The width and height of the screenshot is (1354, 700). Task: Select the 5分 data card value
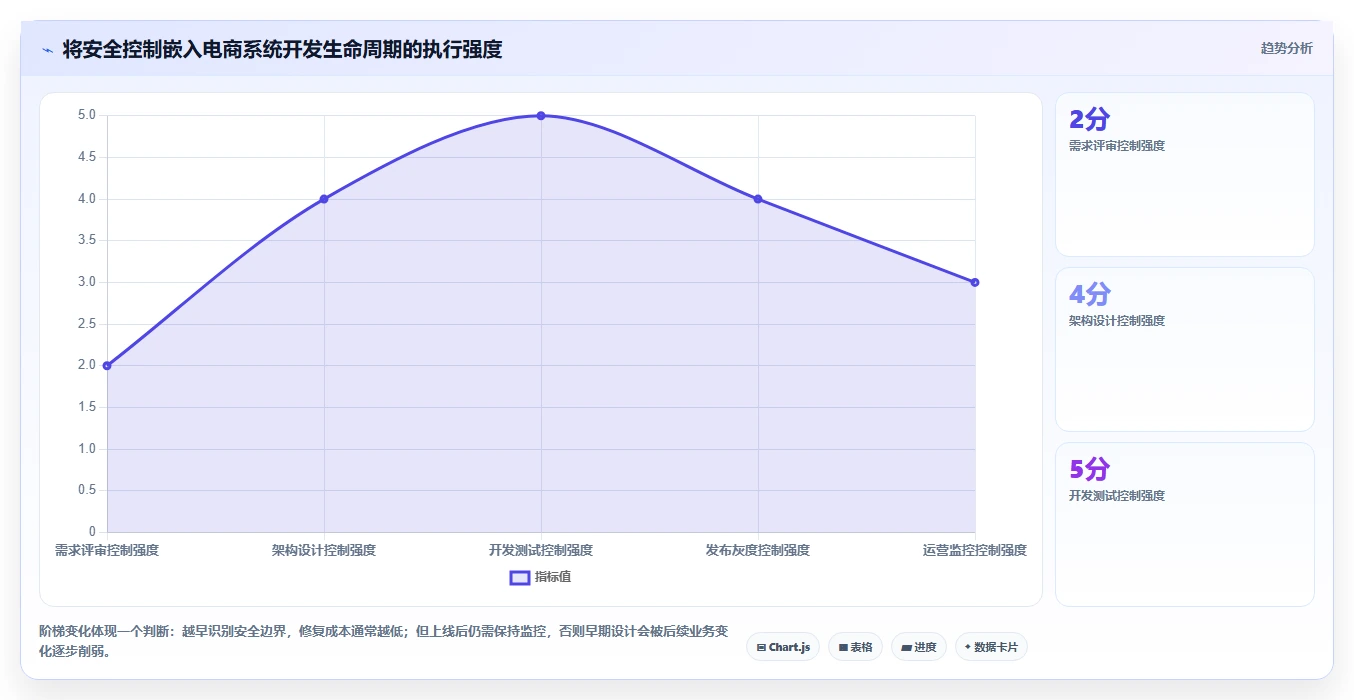click(x=1089, y=470)
